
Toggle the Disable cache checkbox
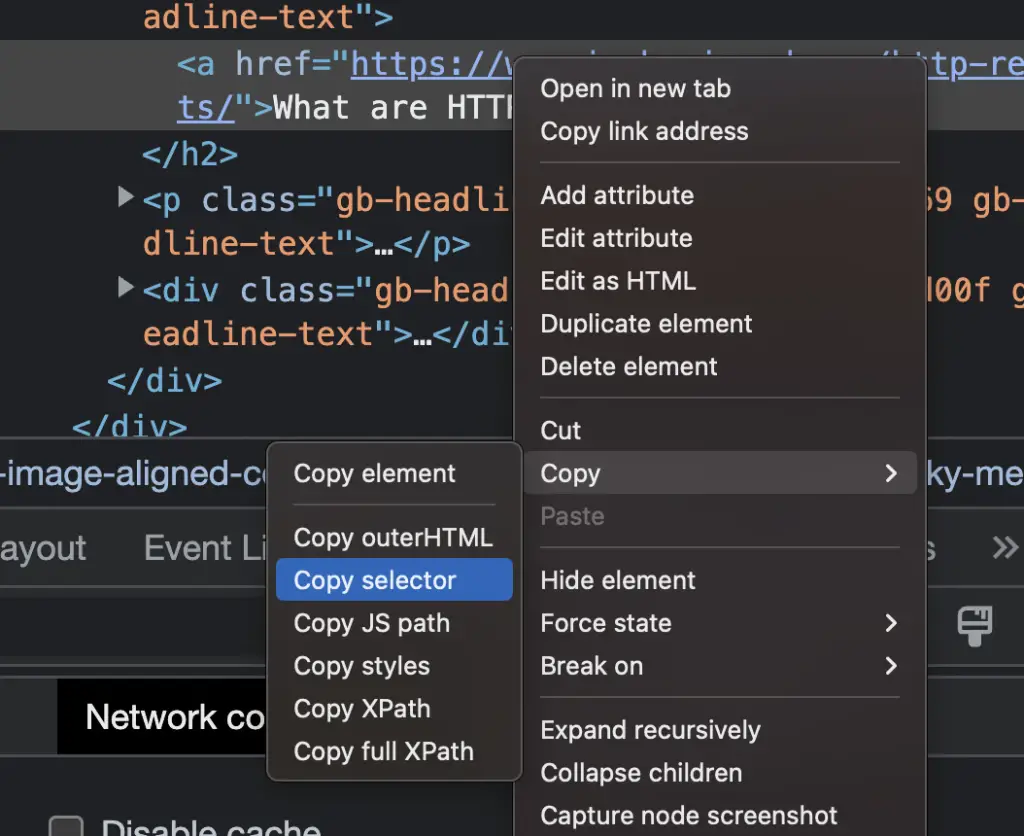pos(66,826)
